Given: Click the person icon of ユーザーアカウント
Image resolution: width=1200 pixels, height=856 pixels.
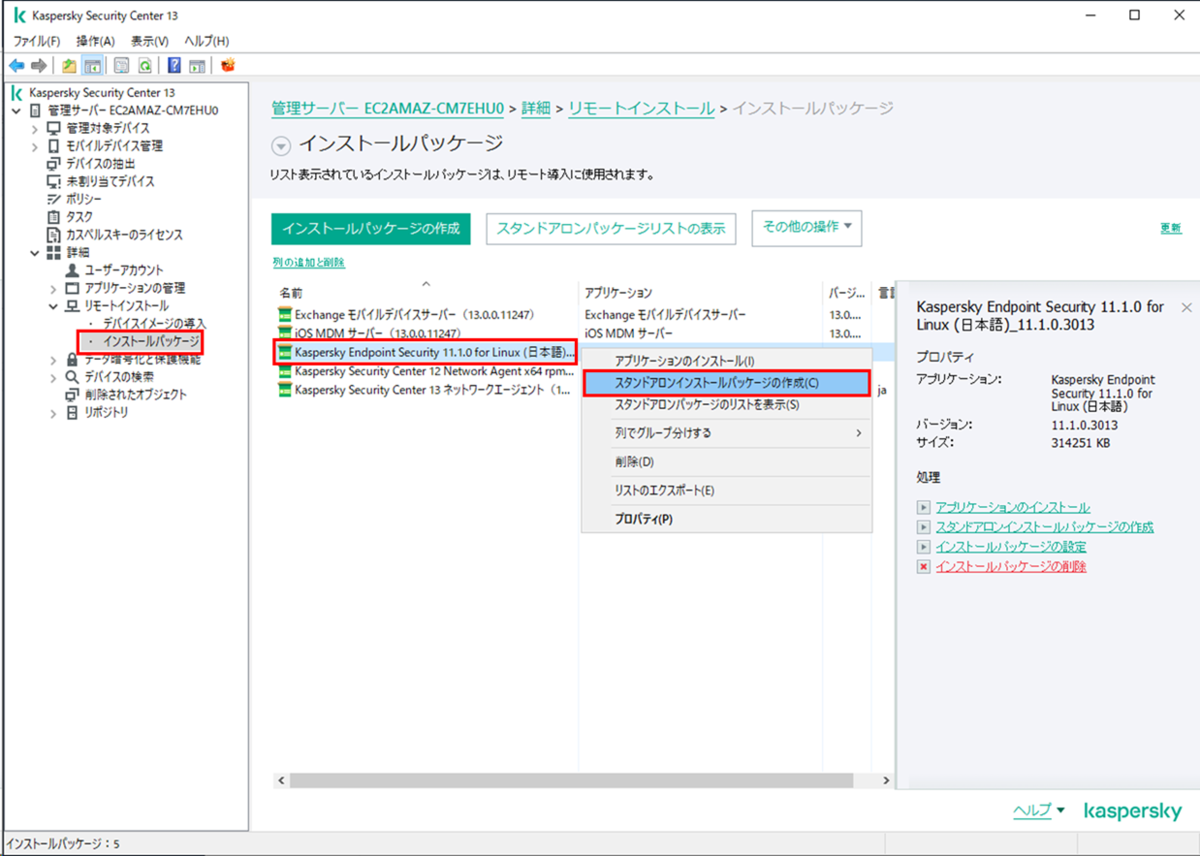Looking at the screenshot, I should click(72, 270).
